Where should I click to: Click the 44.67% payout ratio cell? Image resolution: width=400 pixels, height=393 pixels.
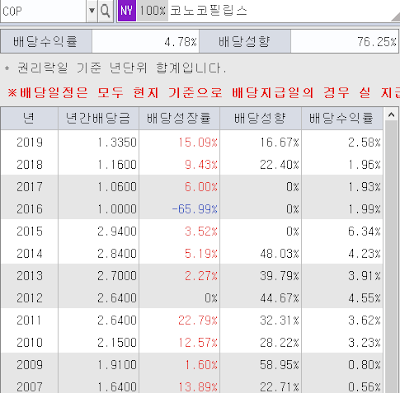[261, 298]
